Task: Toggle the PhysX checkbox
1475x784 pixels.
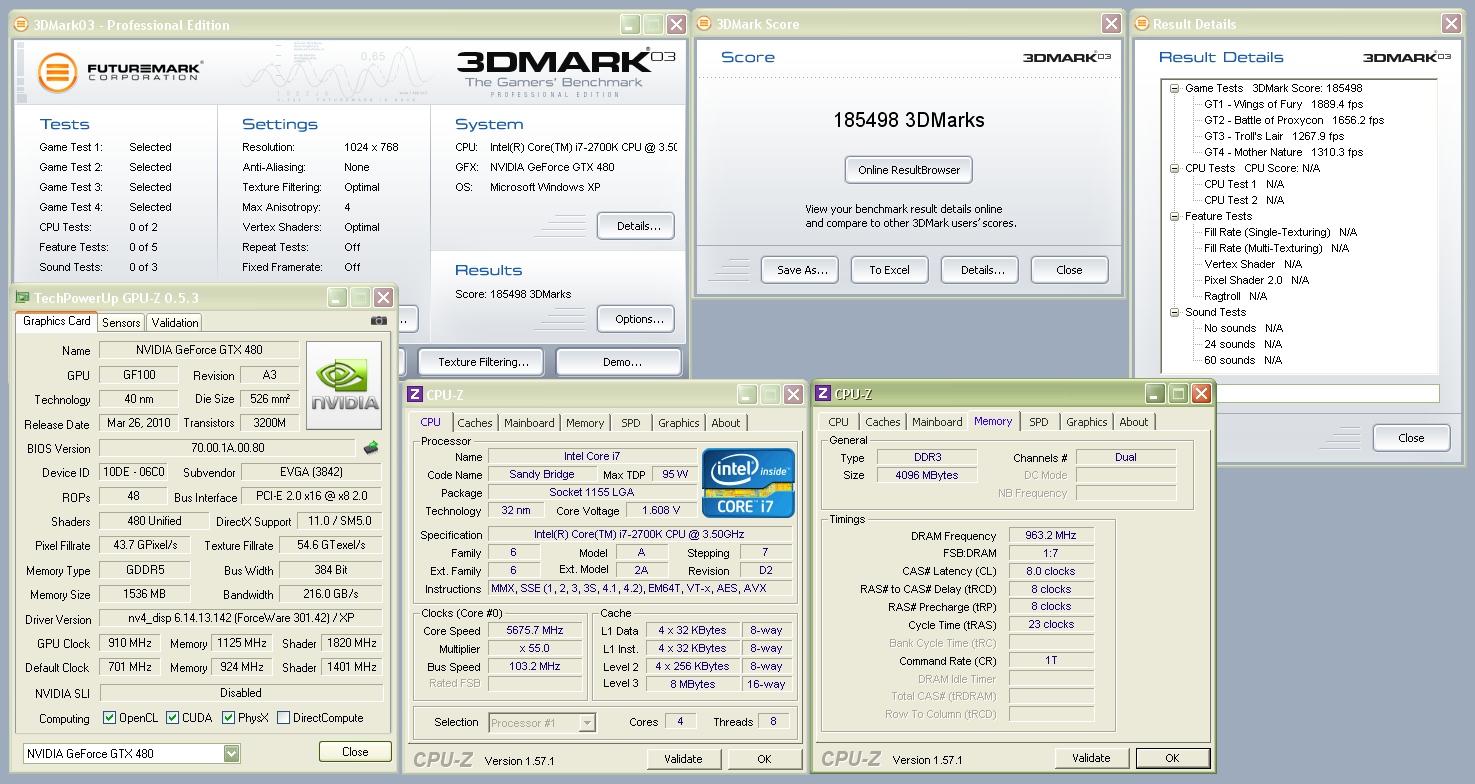Action: (x=229, y=718)
